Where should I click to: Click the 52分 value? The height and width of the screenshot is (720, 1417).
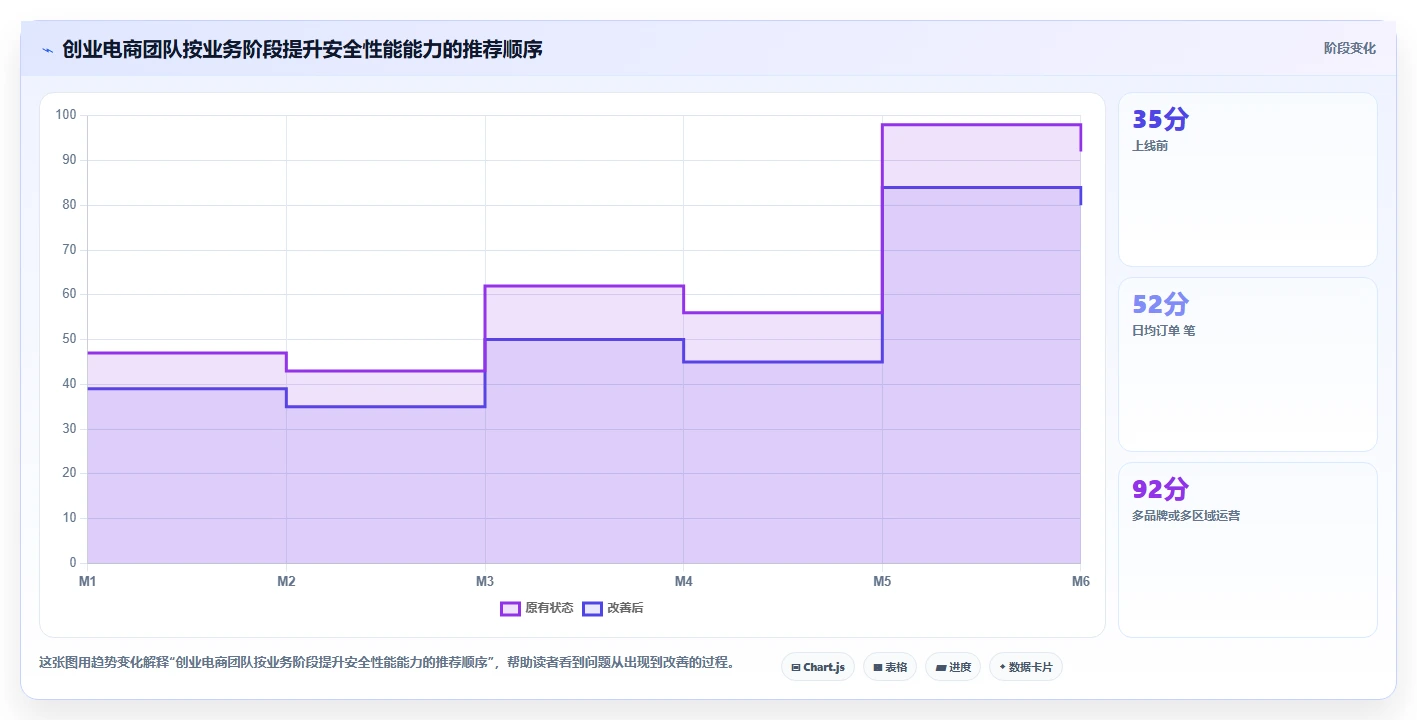pyautogui.click(x=1160, y=305)
